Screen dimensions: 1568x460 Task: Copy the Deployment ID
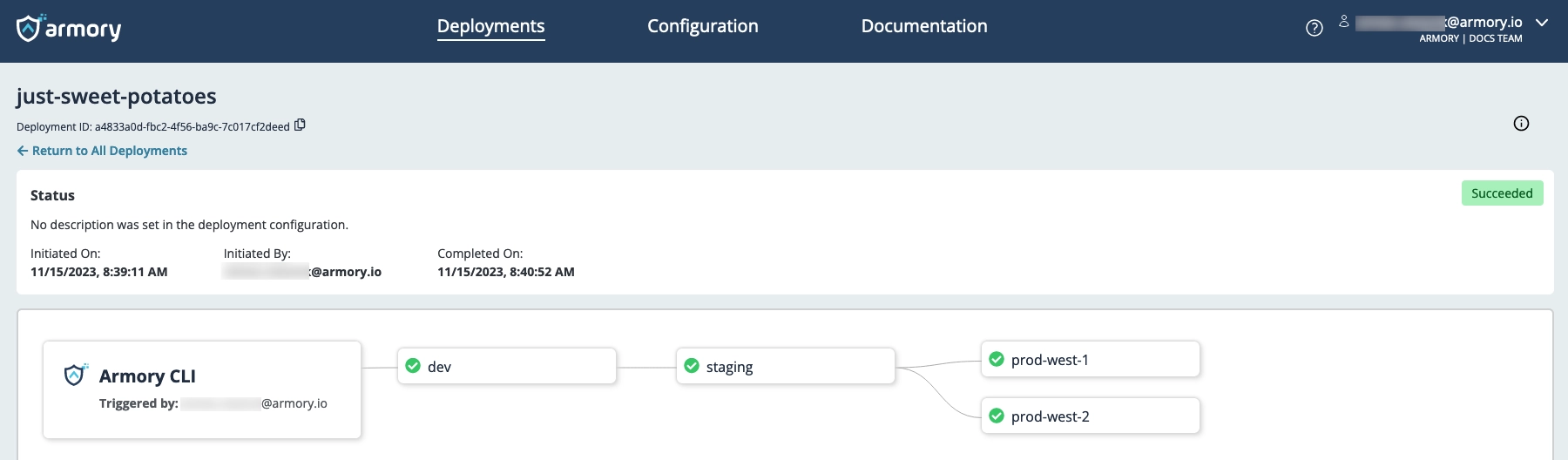pos(300,125)
